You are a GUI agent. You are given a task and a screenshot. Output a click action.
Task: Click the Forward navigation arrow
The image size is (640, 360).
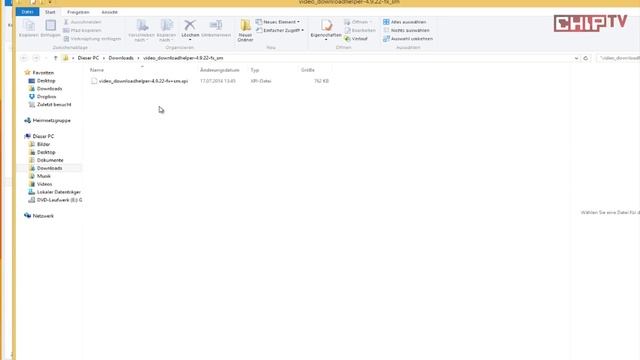point(36,58)
